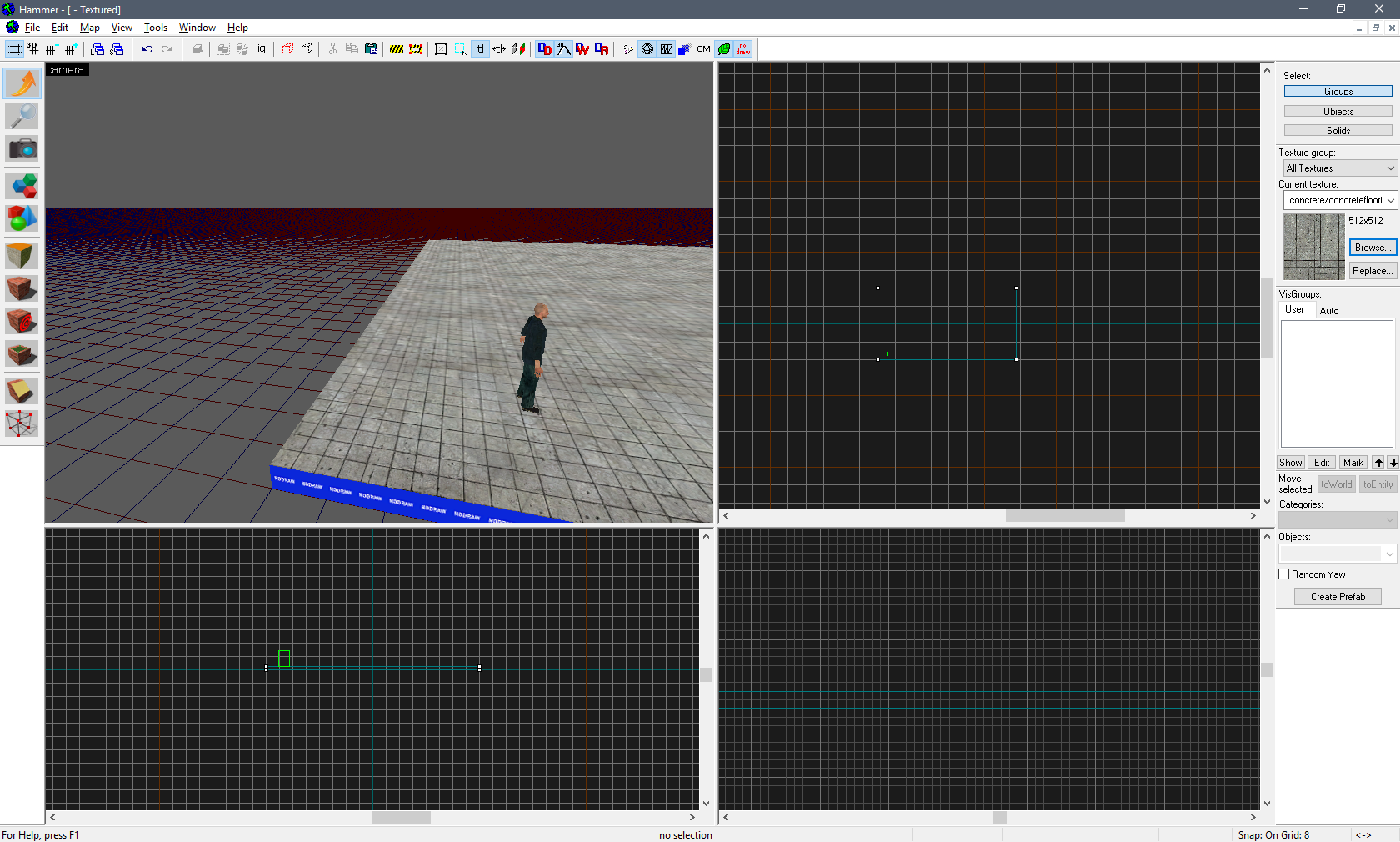Select the Entity tool
1400x842 pixels.
(22, 185)
